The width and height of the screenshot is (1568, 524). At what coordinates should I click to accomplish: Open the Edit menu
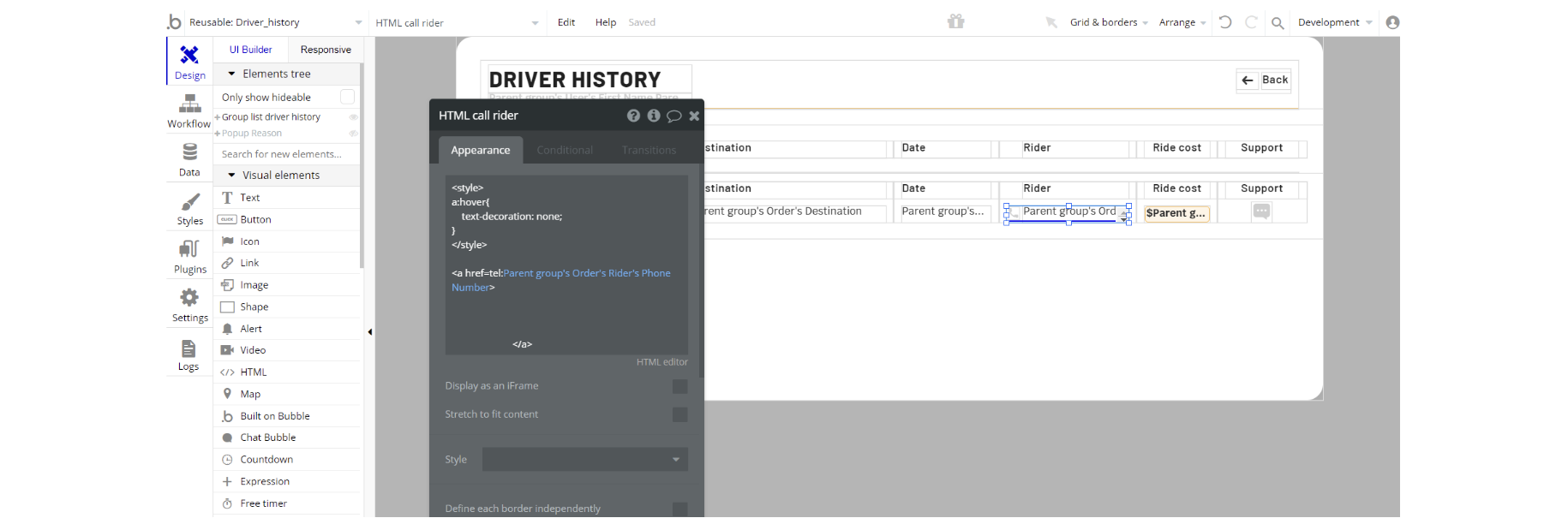(x=566, y=22)
